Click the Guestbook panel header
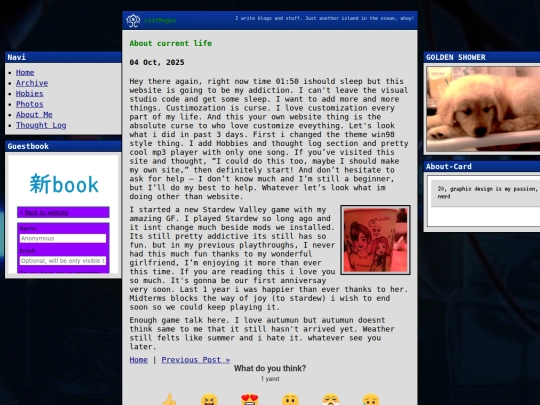The image size is (540, 405). [63, 146]
